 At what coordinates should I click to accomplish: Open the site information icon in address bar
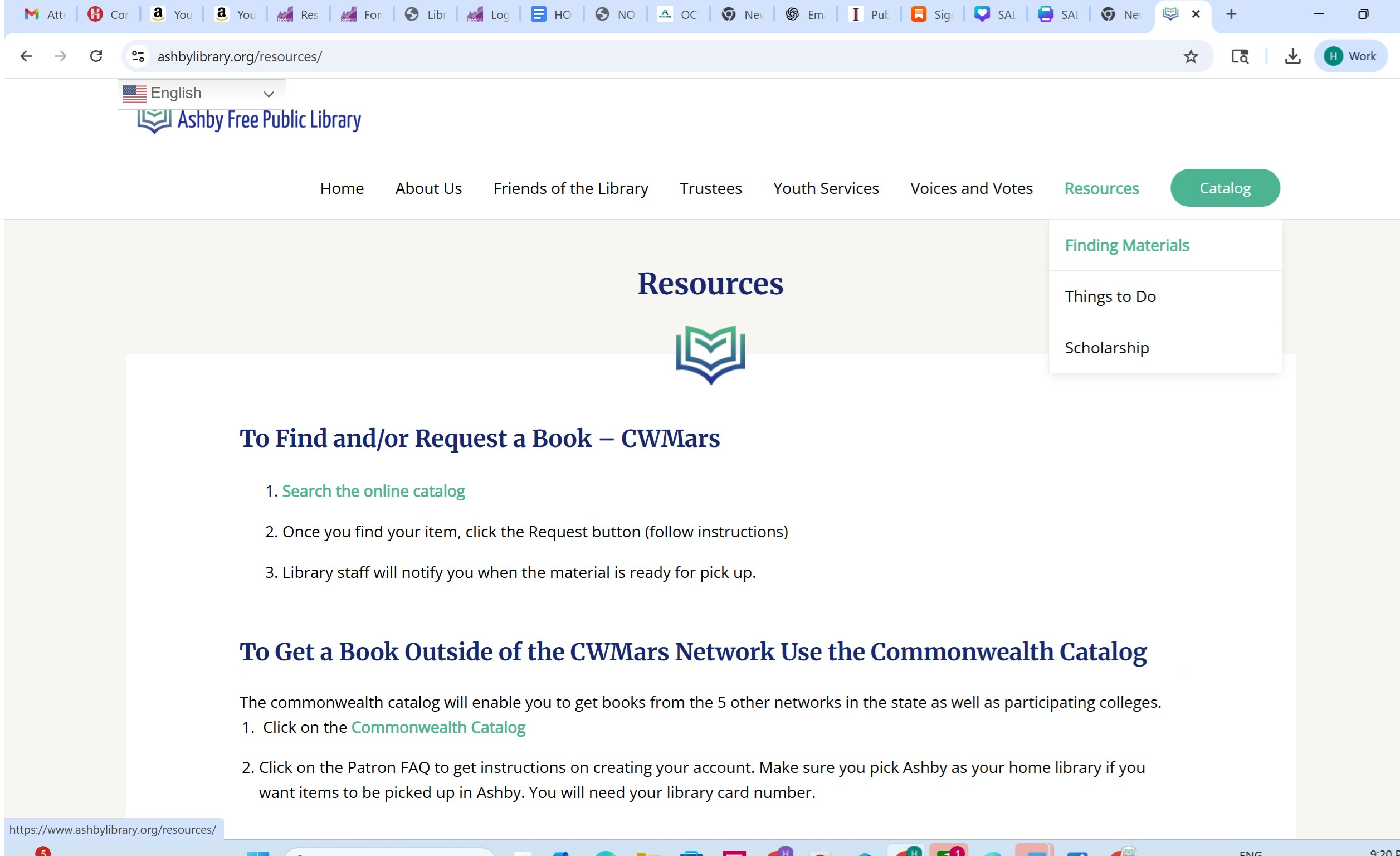click(x=138, y=56)
